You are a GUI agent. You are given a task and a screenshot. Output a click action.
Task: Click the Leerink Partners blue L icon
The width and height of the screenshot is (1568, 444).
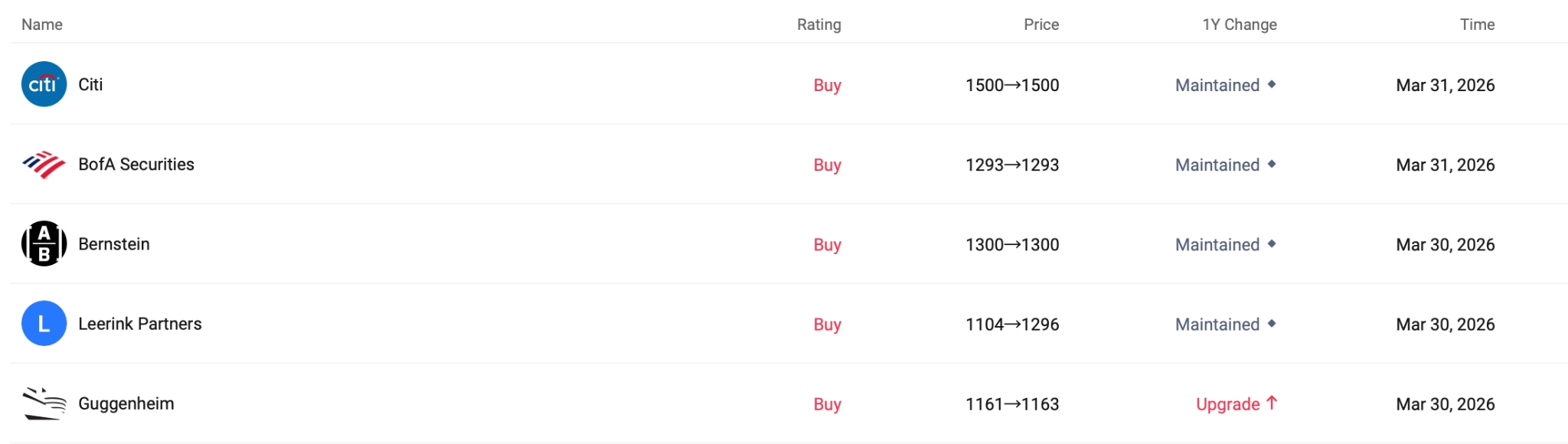pos(44,323)
